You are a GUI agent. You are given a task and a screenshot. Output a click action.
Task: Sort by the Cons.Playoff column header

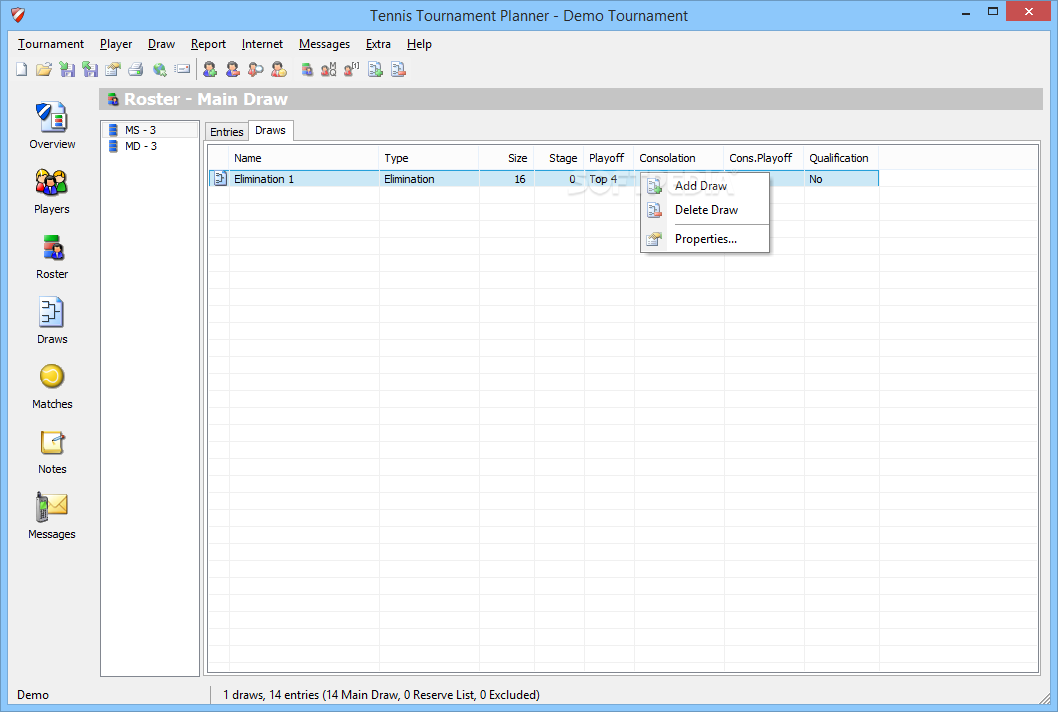tap(764, 158)
